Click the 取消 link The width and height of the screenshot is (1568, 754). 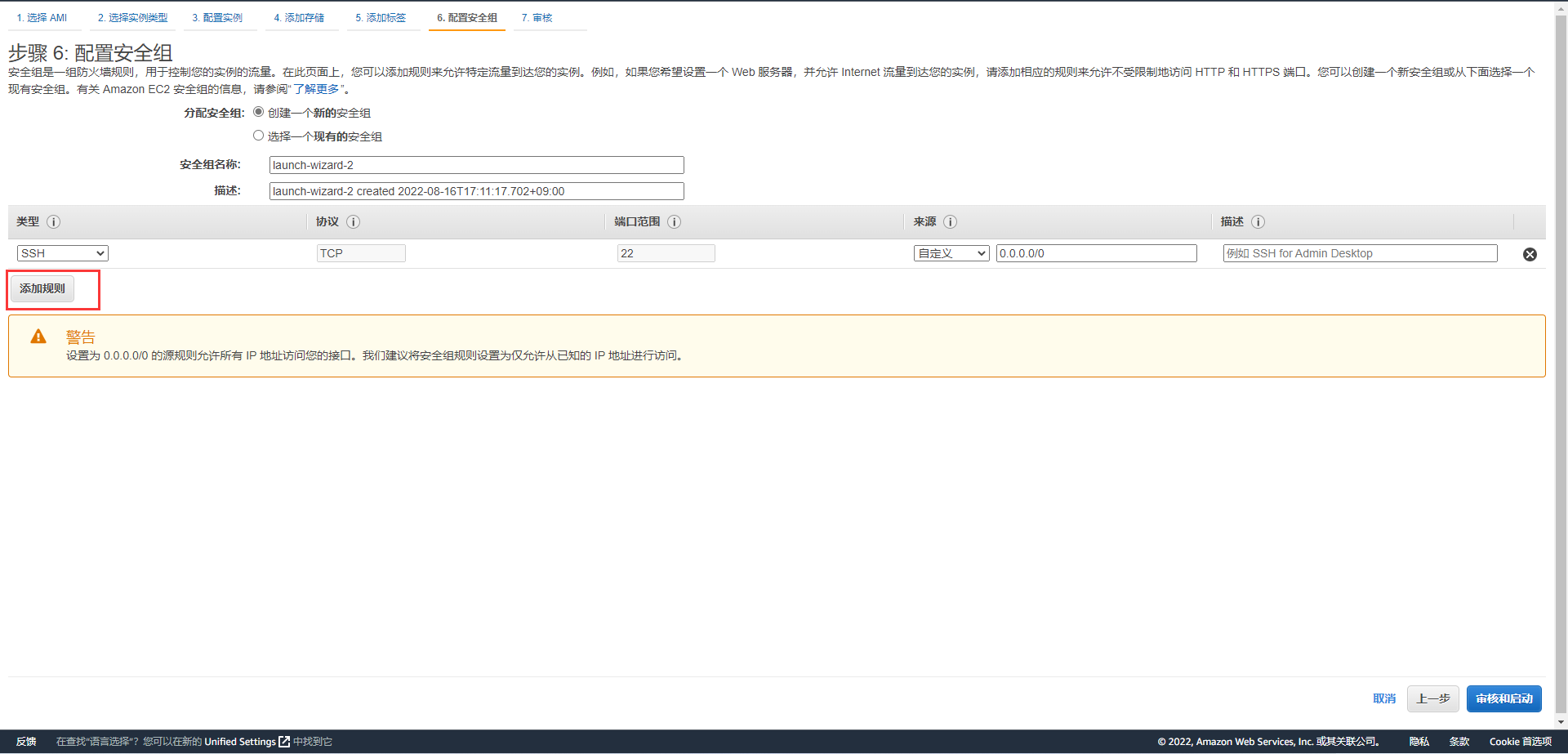(1383, 698)
